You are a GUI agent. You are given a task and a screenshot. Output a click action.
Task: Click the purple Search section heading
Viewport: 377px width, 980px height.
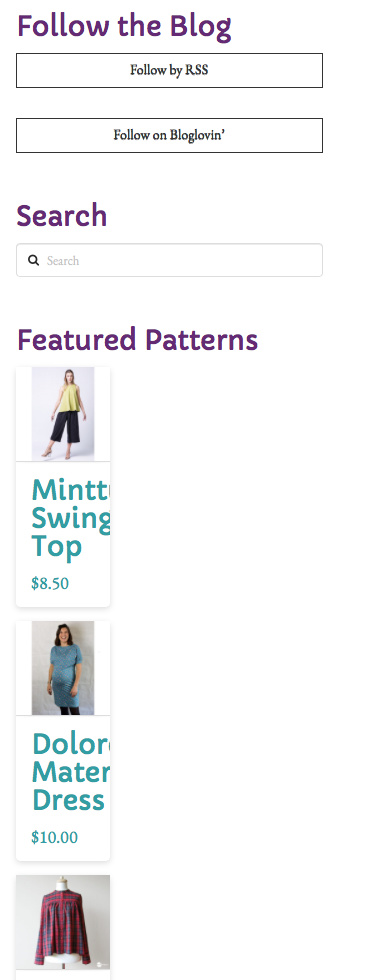[x=61, y=216]
